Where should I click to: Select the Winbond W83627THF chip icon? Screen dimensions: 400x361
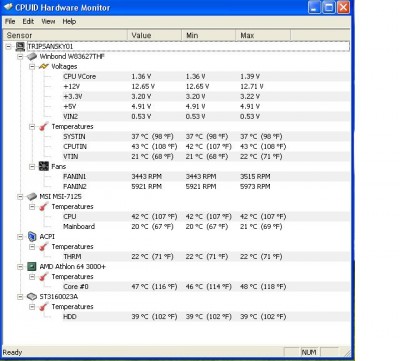click(32, 56)
